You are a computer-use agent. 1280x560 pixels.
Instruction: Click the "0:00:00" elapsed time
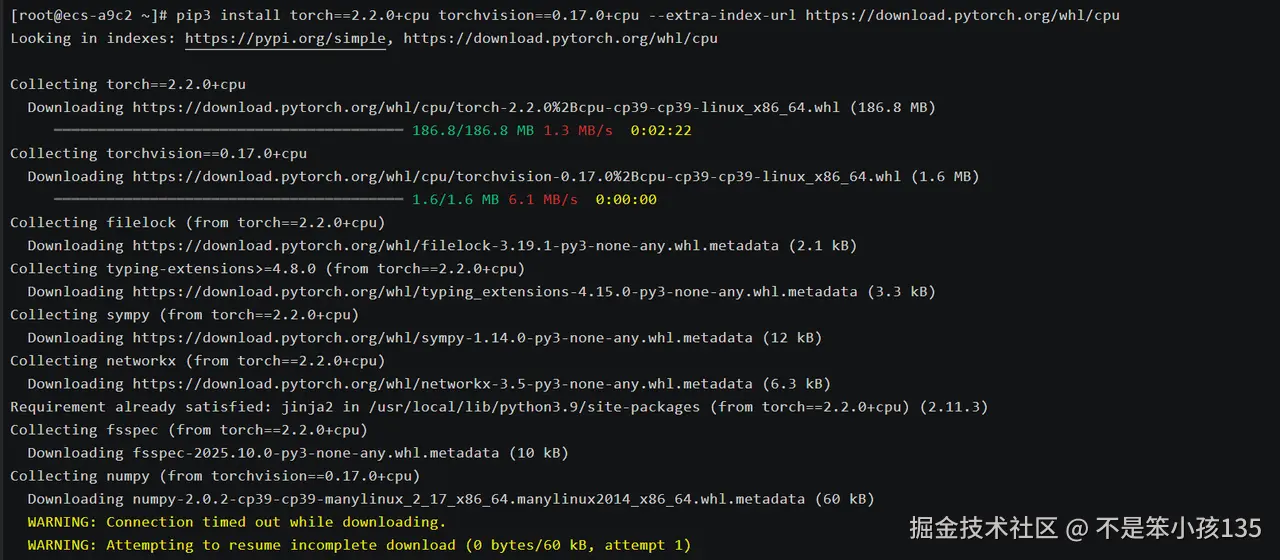click(626, 199)
